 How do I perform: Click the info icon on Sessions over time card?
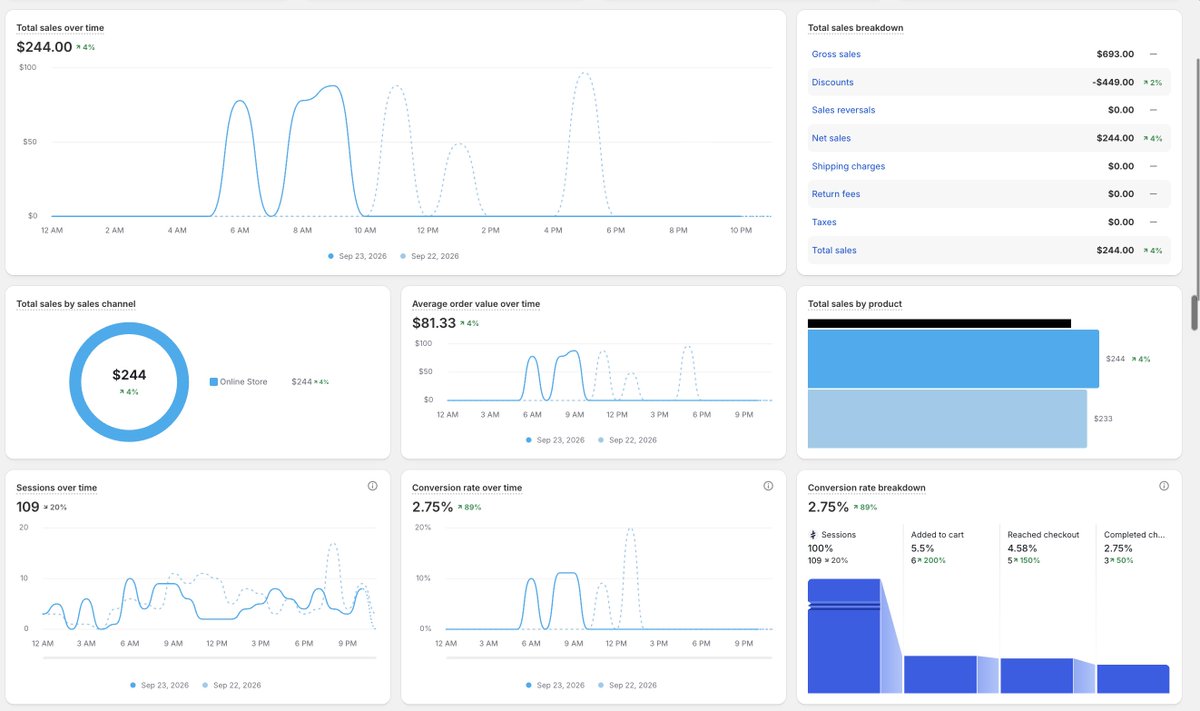tap(372, 486)
